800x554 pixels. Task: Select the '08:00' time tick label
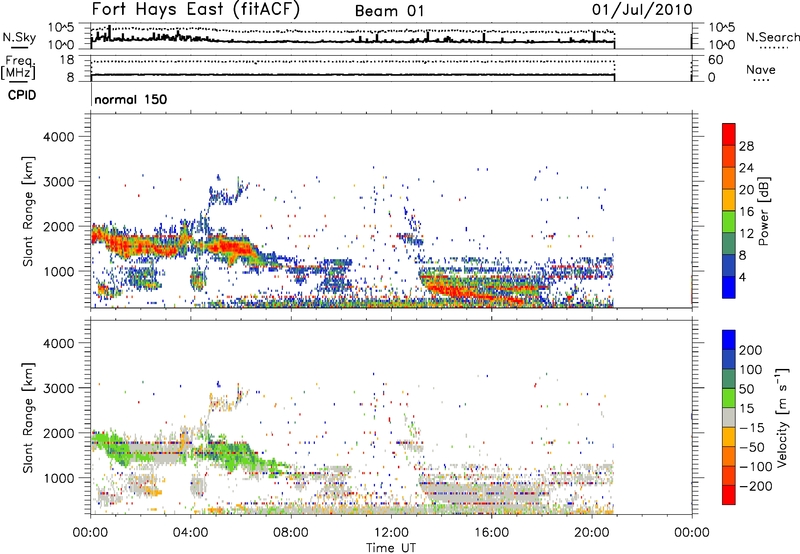[x=290, y=533]
